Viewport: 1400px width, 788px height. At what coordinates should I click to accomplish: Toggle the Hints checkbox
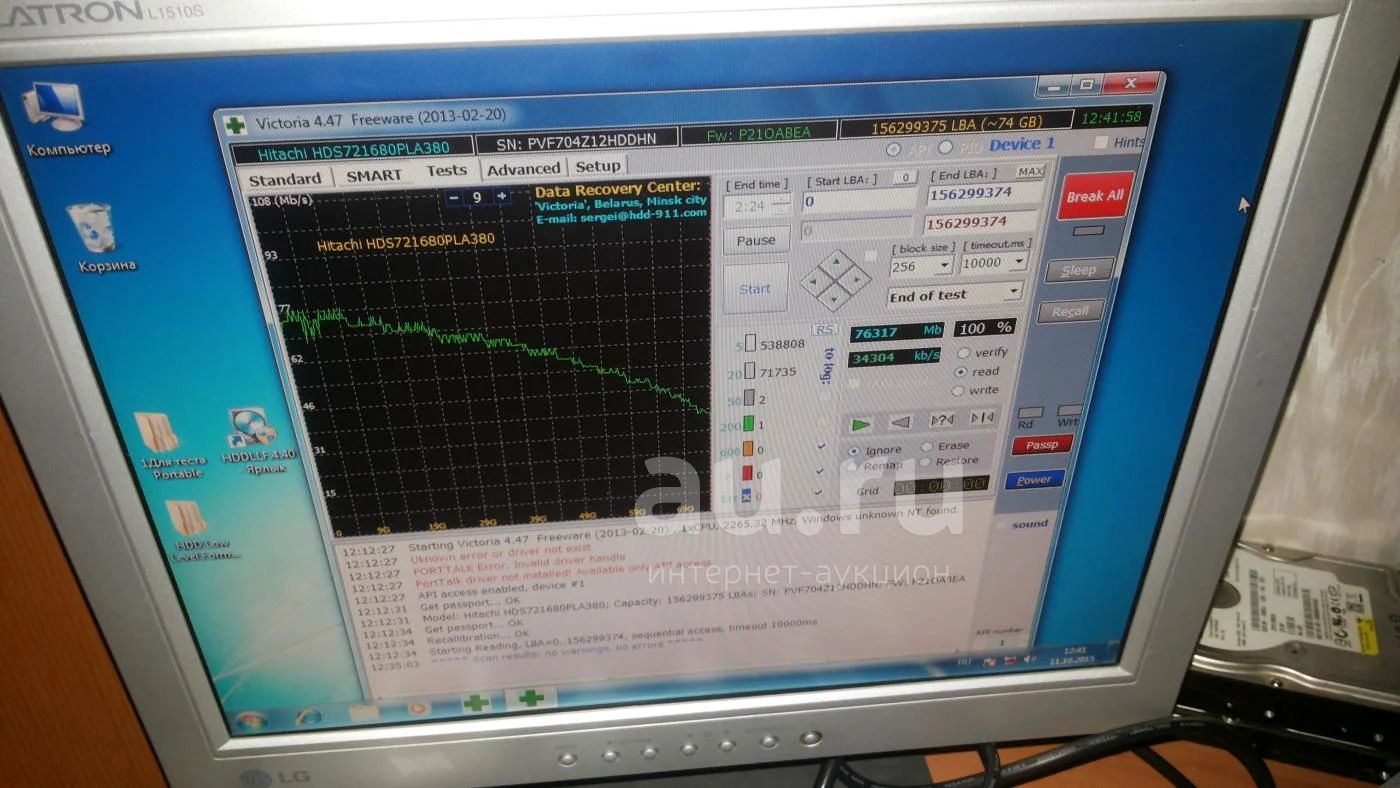click(1101, 143)
